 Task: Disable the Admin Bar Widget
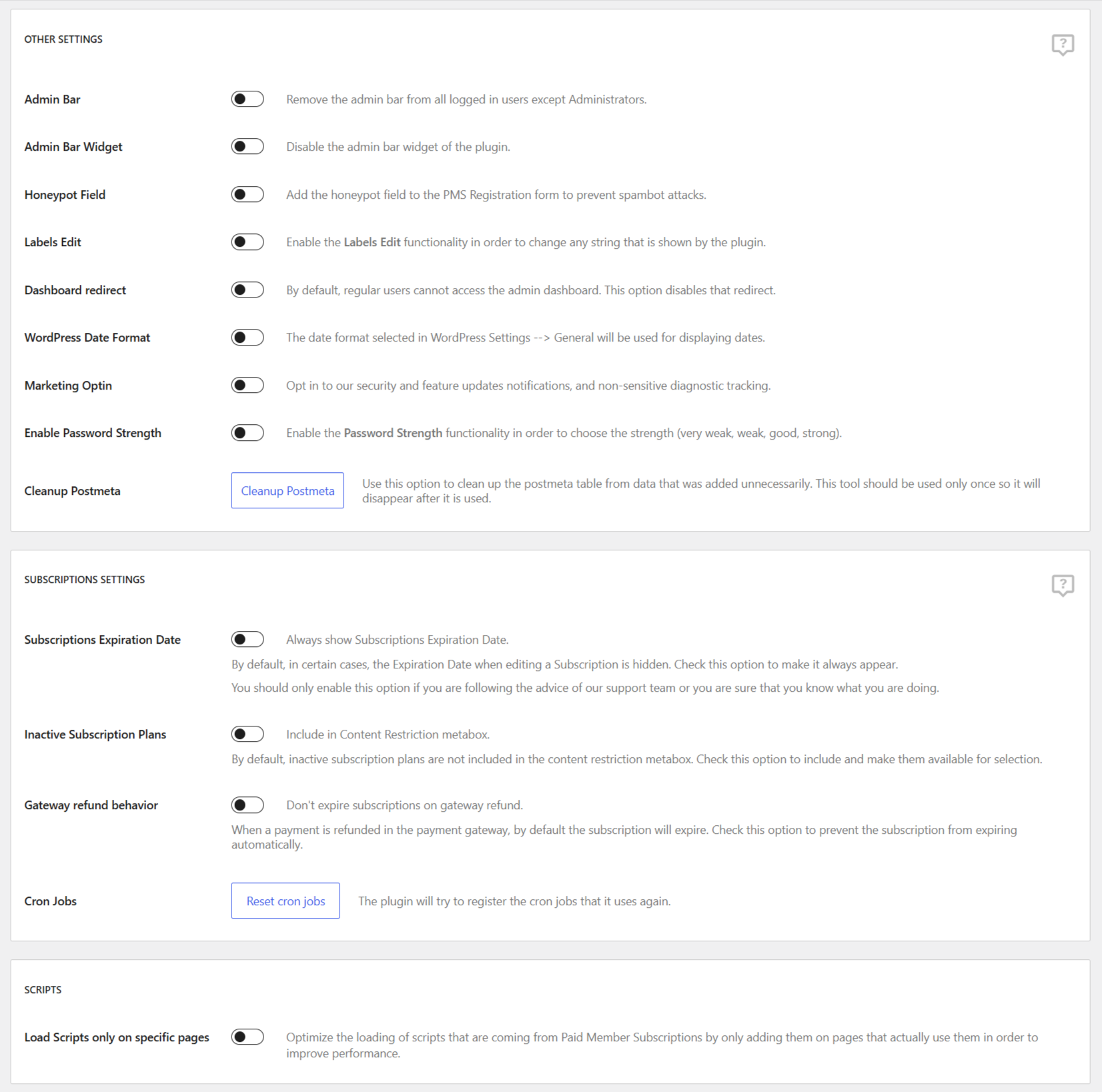pyautogui.click(x=247, y=146)
